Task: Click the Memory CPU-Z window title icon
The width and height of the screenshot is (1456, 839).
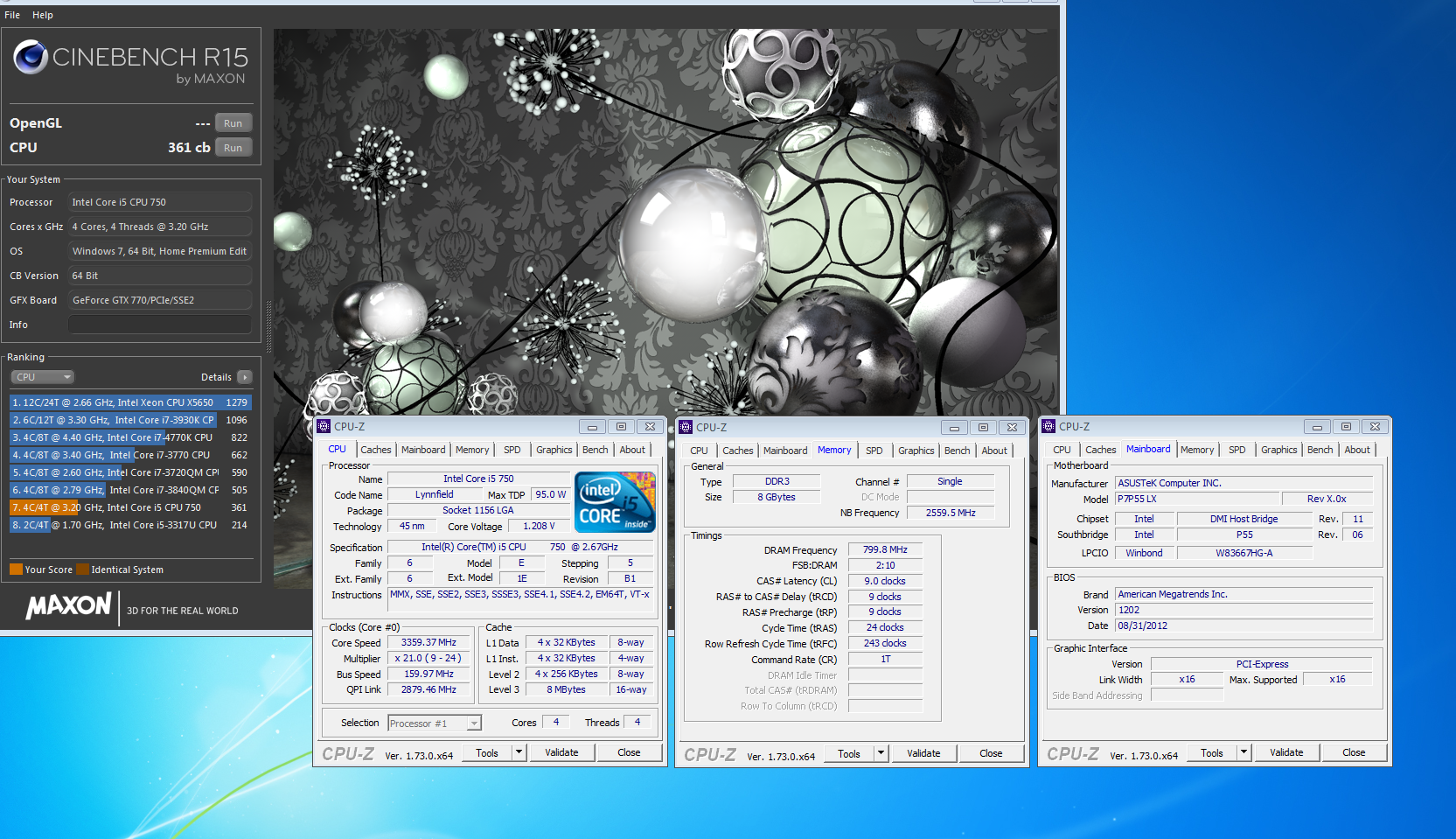Action: pyautogui.click(x=686, y=428)
